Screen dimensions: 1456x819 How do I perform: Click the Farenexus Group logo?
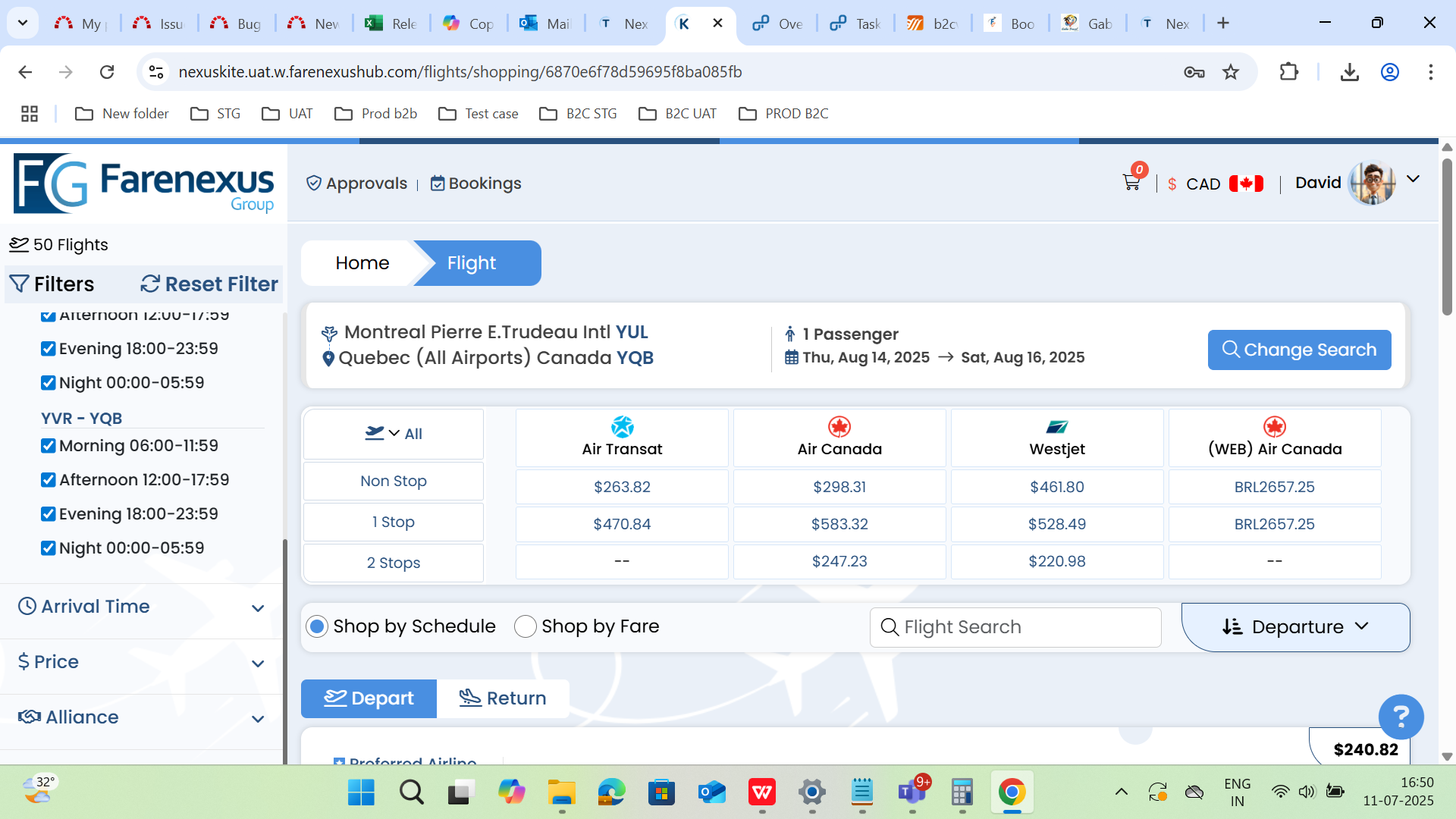coord(144,184)
